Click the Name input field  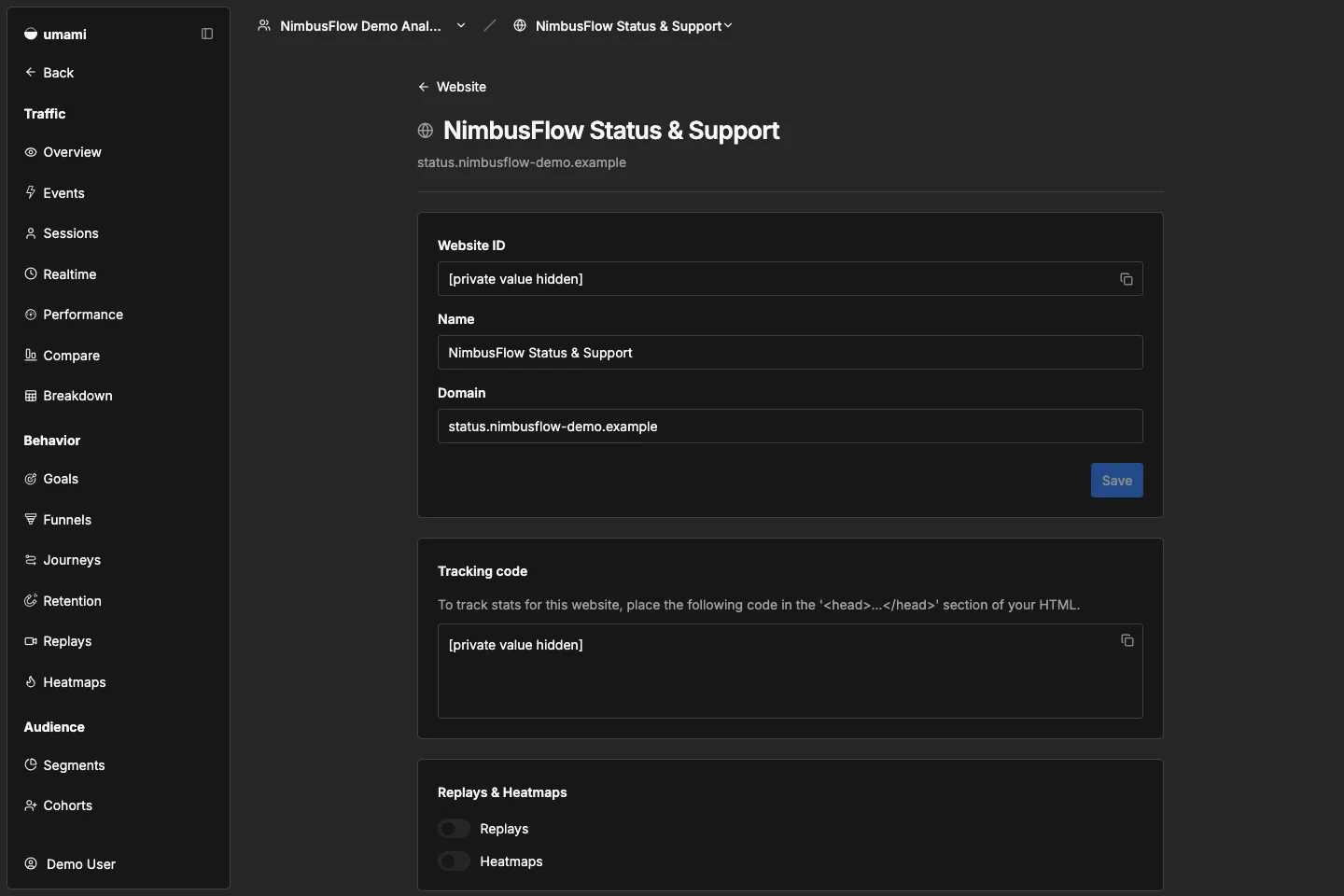click(790, 353)
